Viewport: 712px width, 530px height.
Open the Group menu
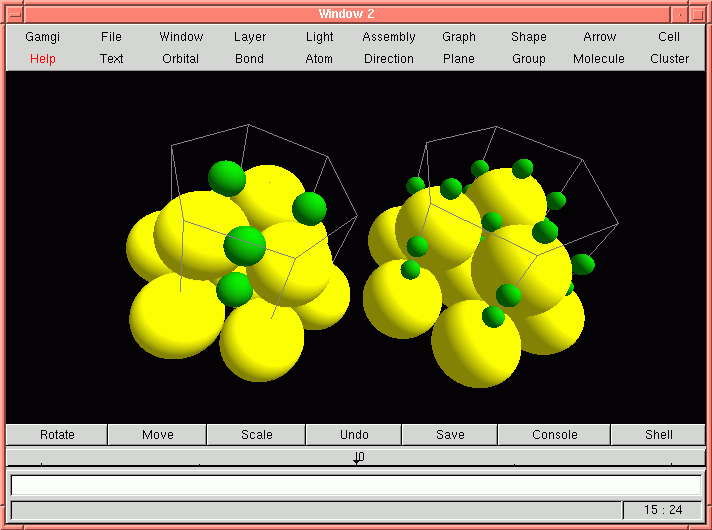pyautogui.click(x=529, y=59)
